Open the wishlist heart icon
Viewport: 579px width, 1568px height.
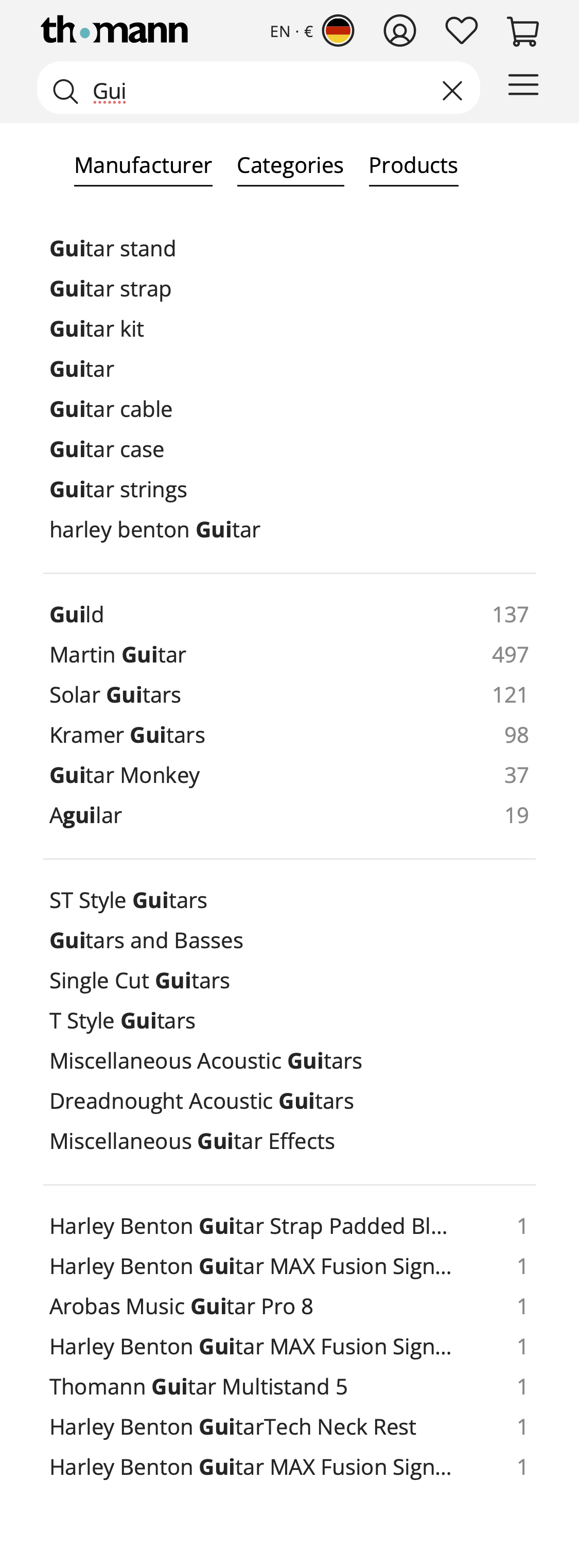pyautogui.click(x=461, y=31)
